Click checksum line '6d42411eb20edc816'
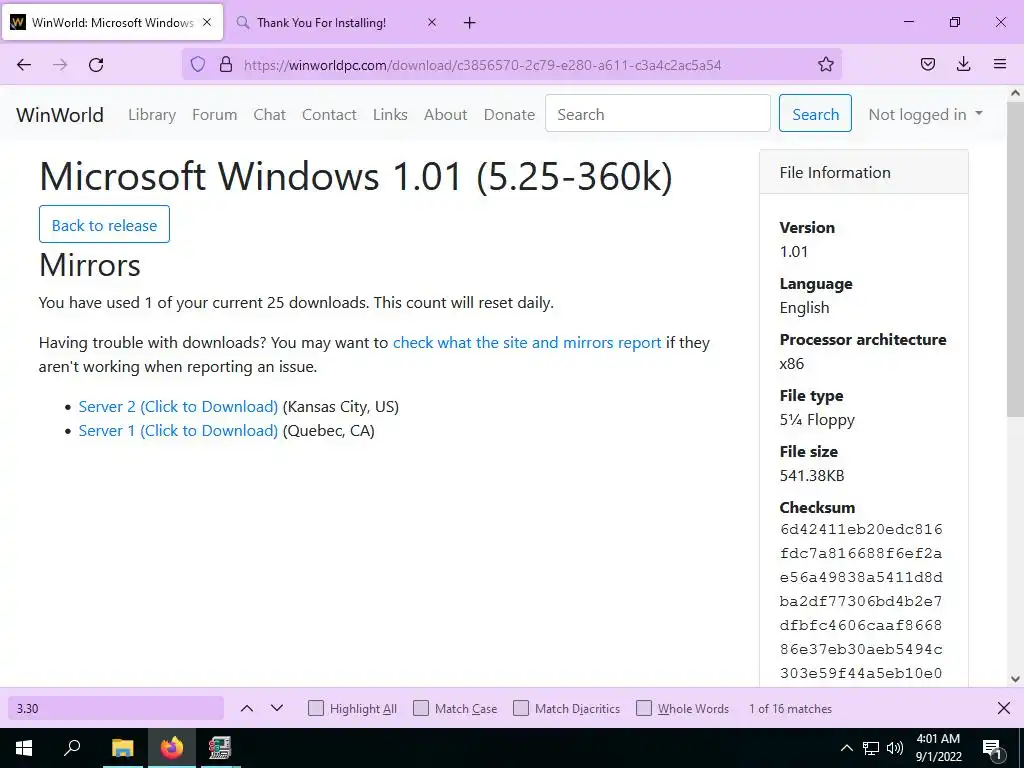This screenshot has height=768, width=1024. tap(861, 529)
